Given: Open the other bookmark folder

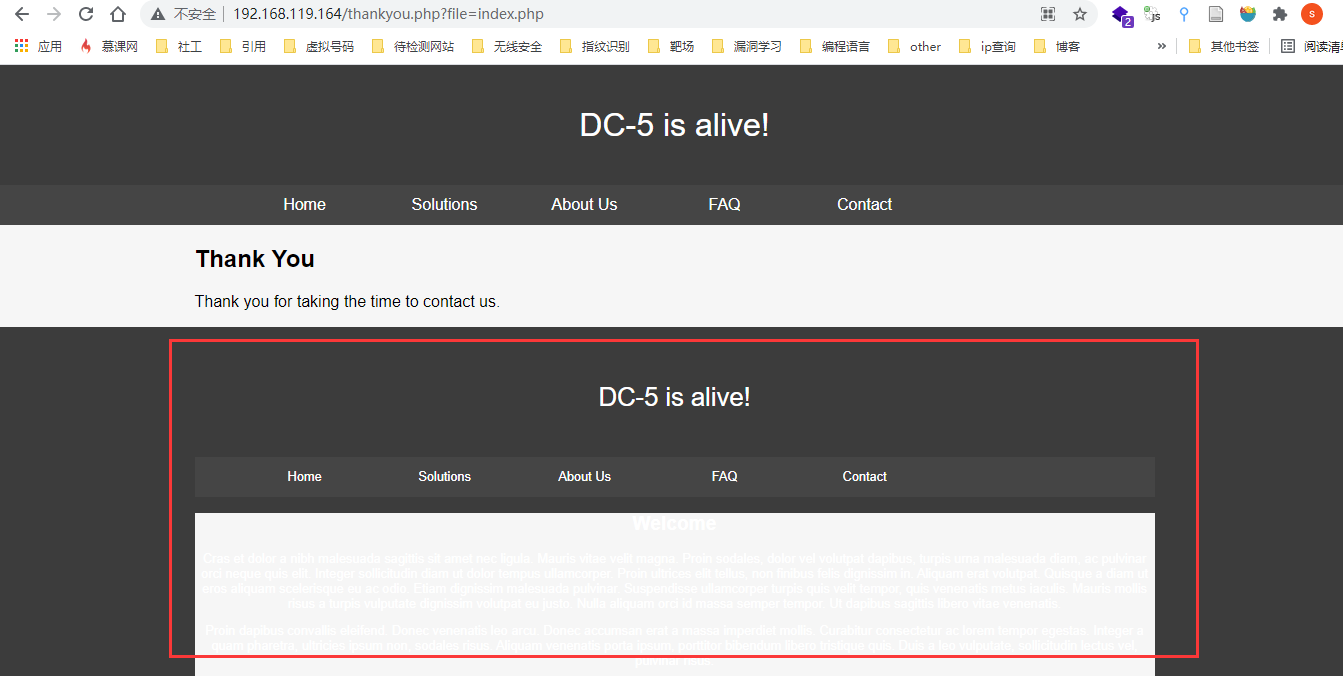Looking at the screenshot, I should pos(915,46).
